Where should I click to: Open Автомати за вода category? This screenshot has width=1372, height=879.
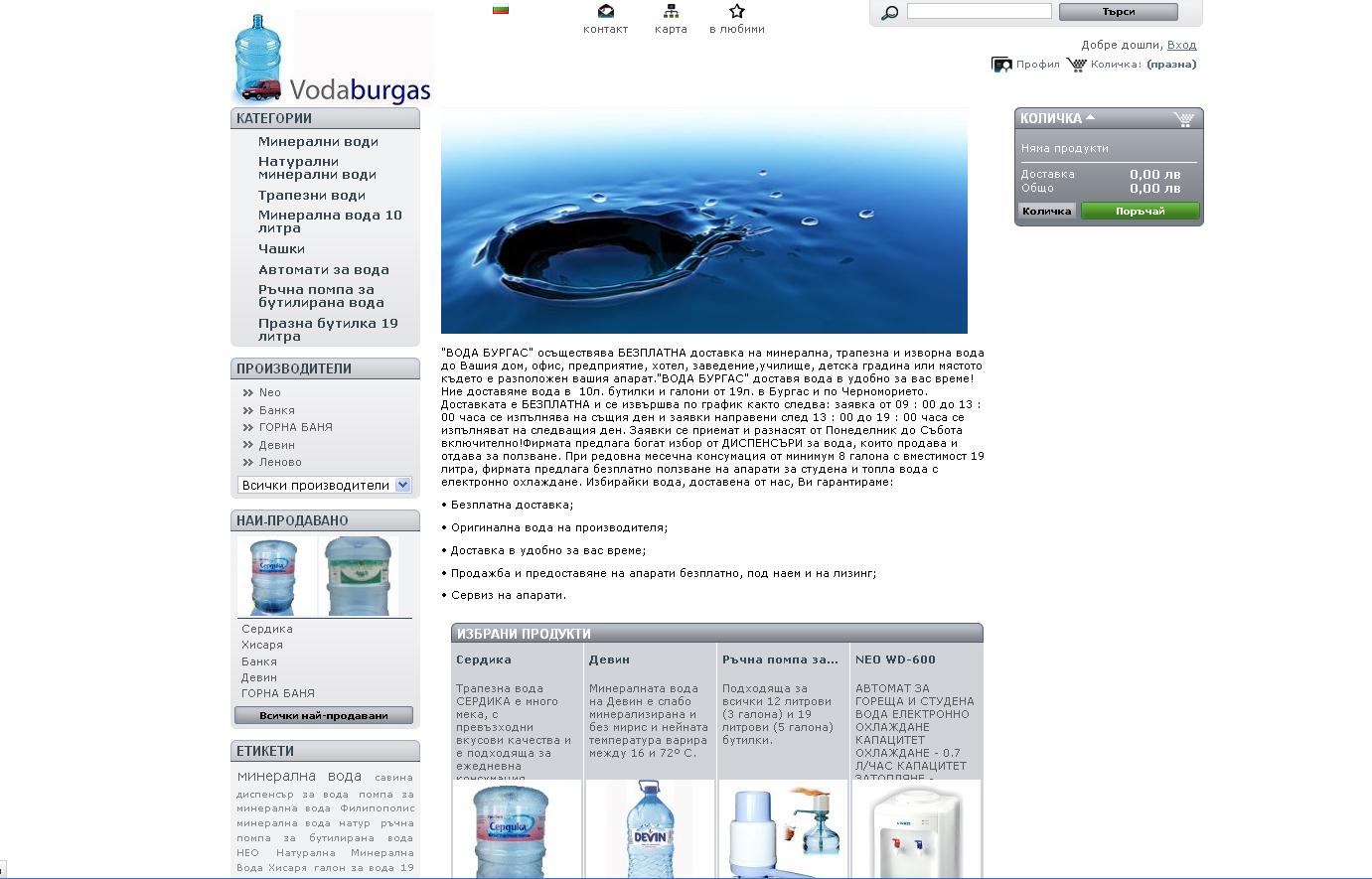tap(324, 269)
